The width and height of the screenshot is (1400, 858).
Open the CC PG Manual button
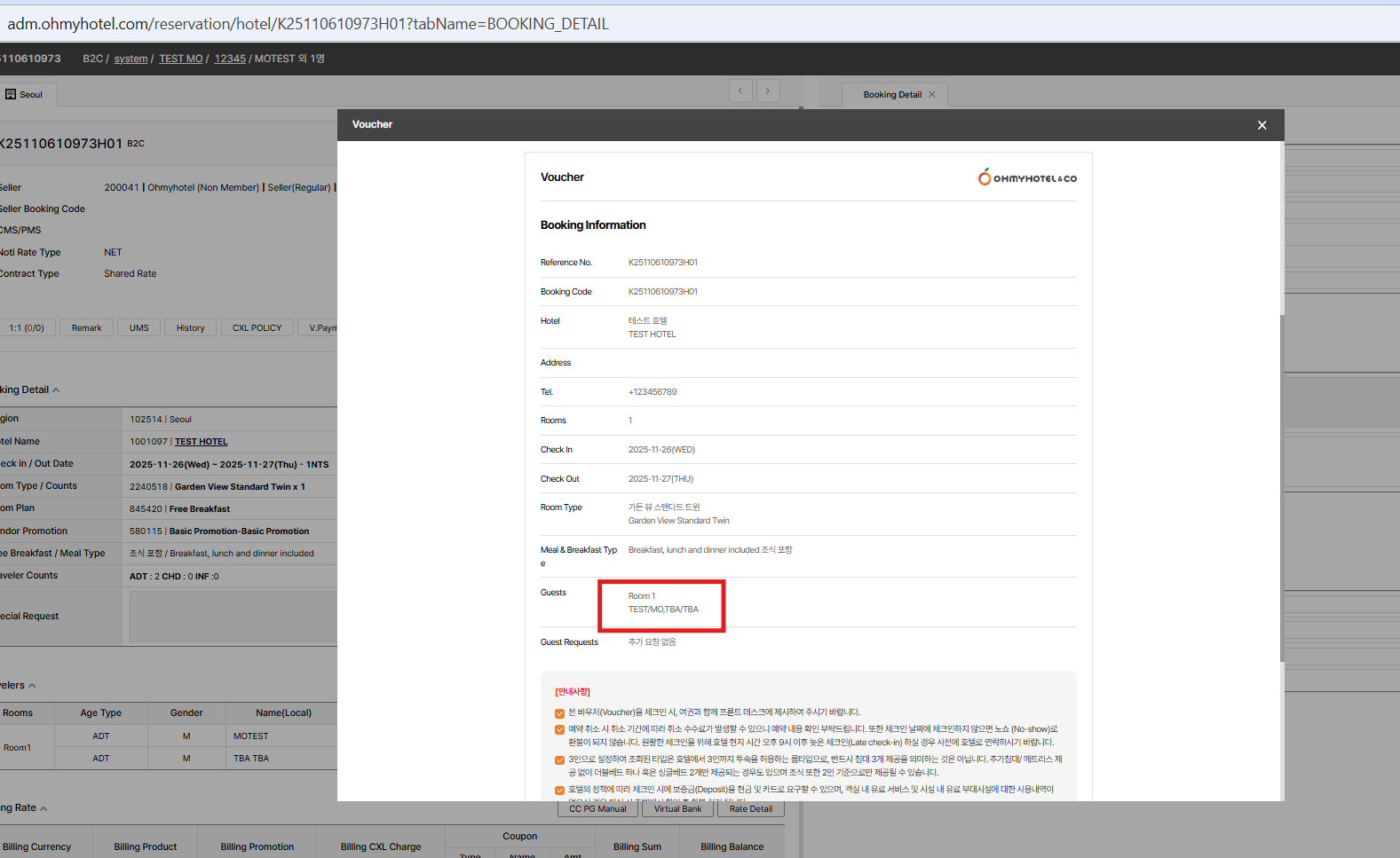pyautogui.click(x=597, y=809)
